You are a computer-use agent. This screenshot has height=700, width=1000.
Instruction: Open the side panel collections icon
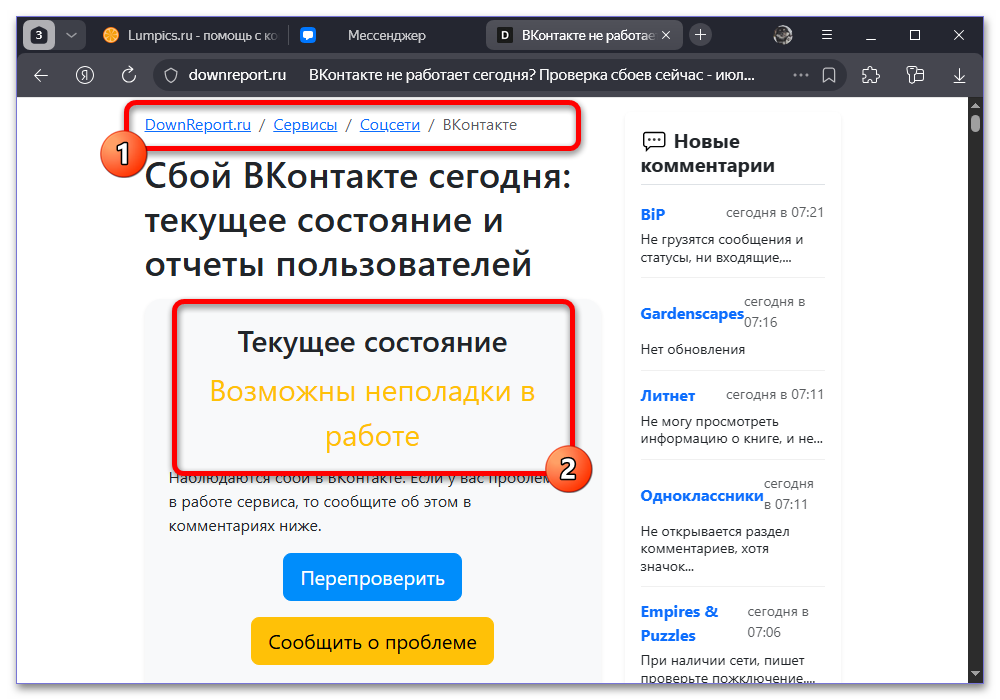915,76
